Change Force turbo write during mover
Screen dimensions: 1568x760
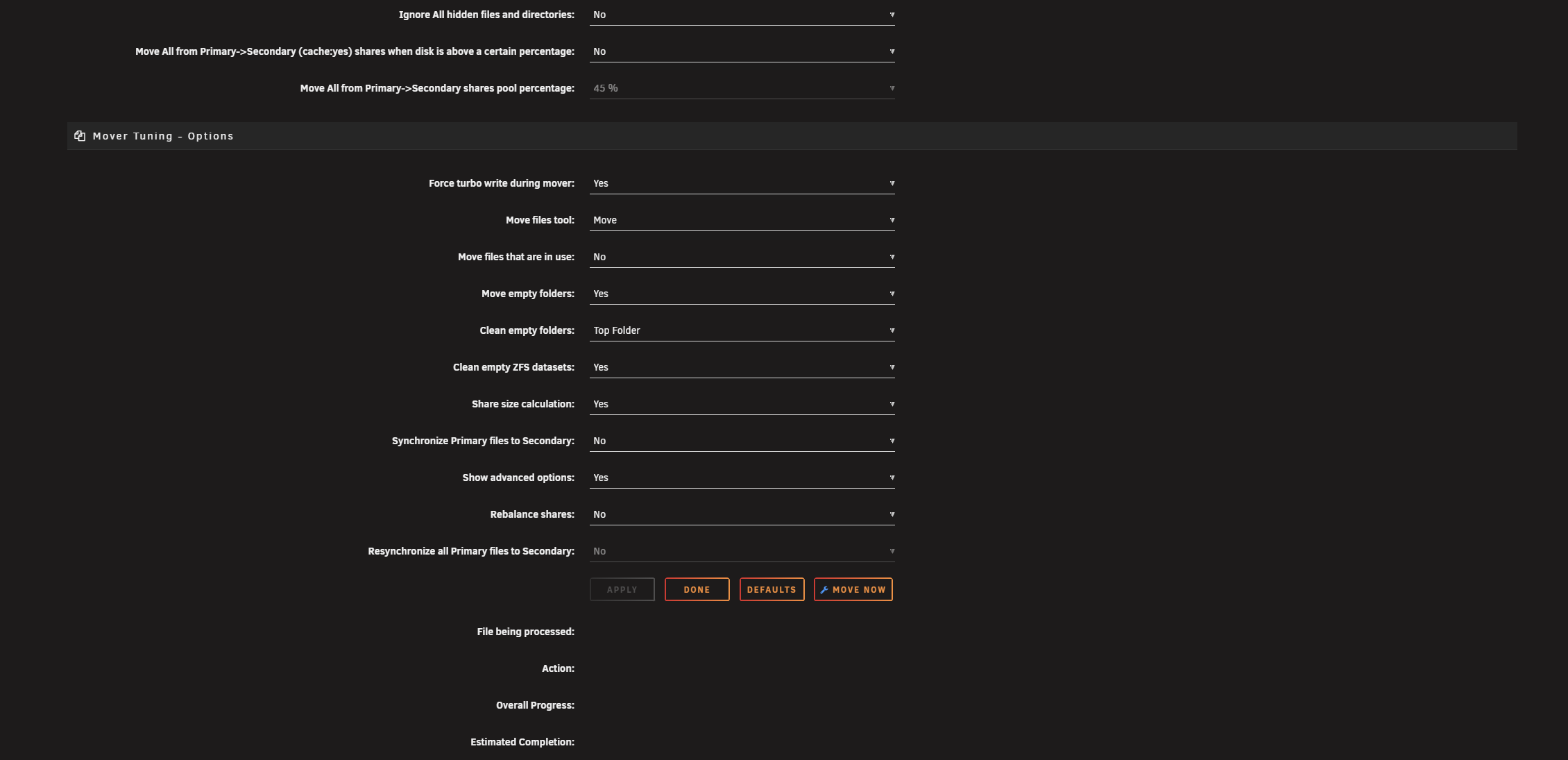click(x=742, y=183)
